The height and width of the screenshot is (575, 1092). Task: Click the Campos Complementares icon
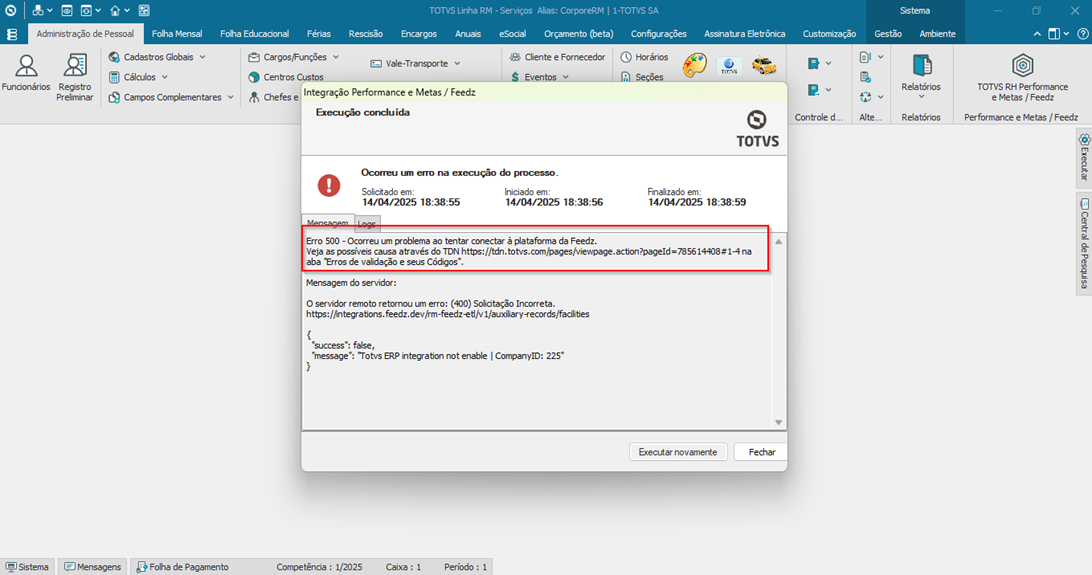tap(114, 97)
